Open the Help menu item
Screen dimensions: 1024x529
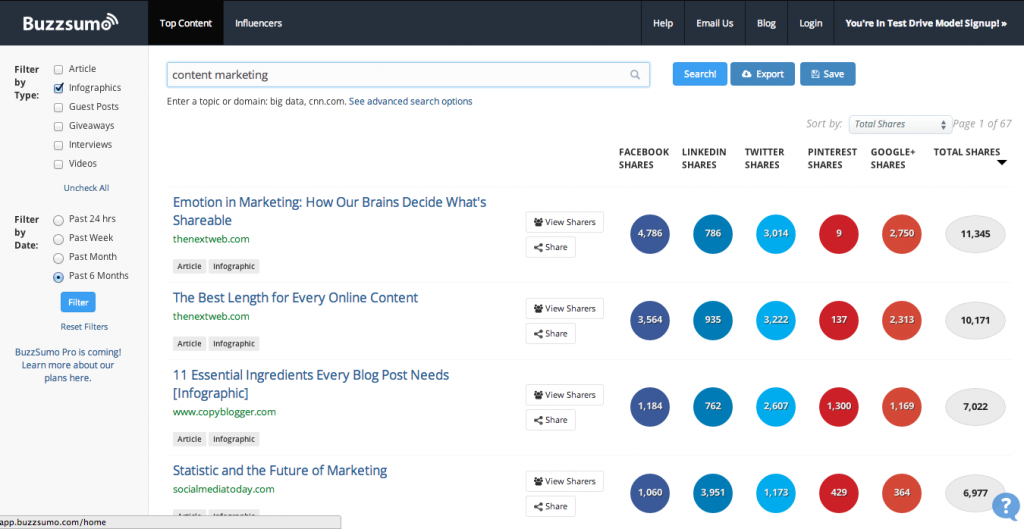click(x=663, y=23)
